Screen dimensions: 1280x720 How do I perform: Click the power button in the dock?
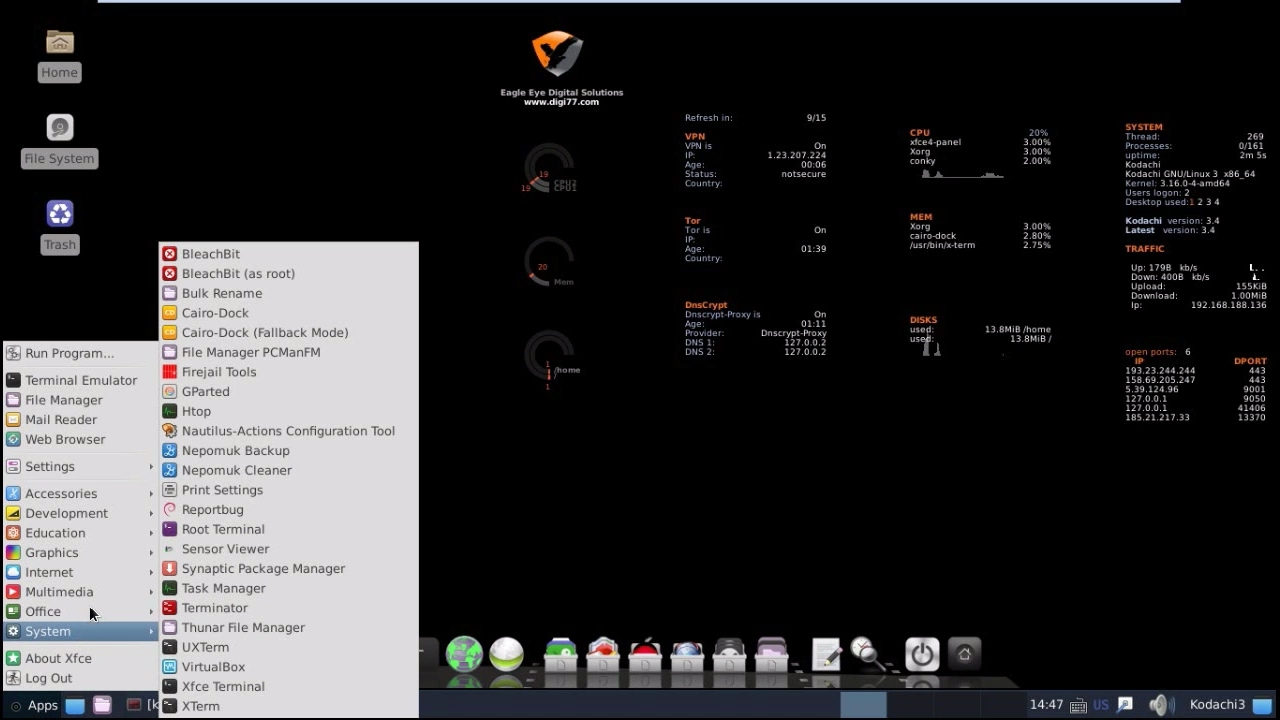click(x=922, y=654)
